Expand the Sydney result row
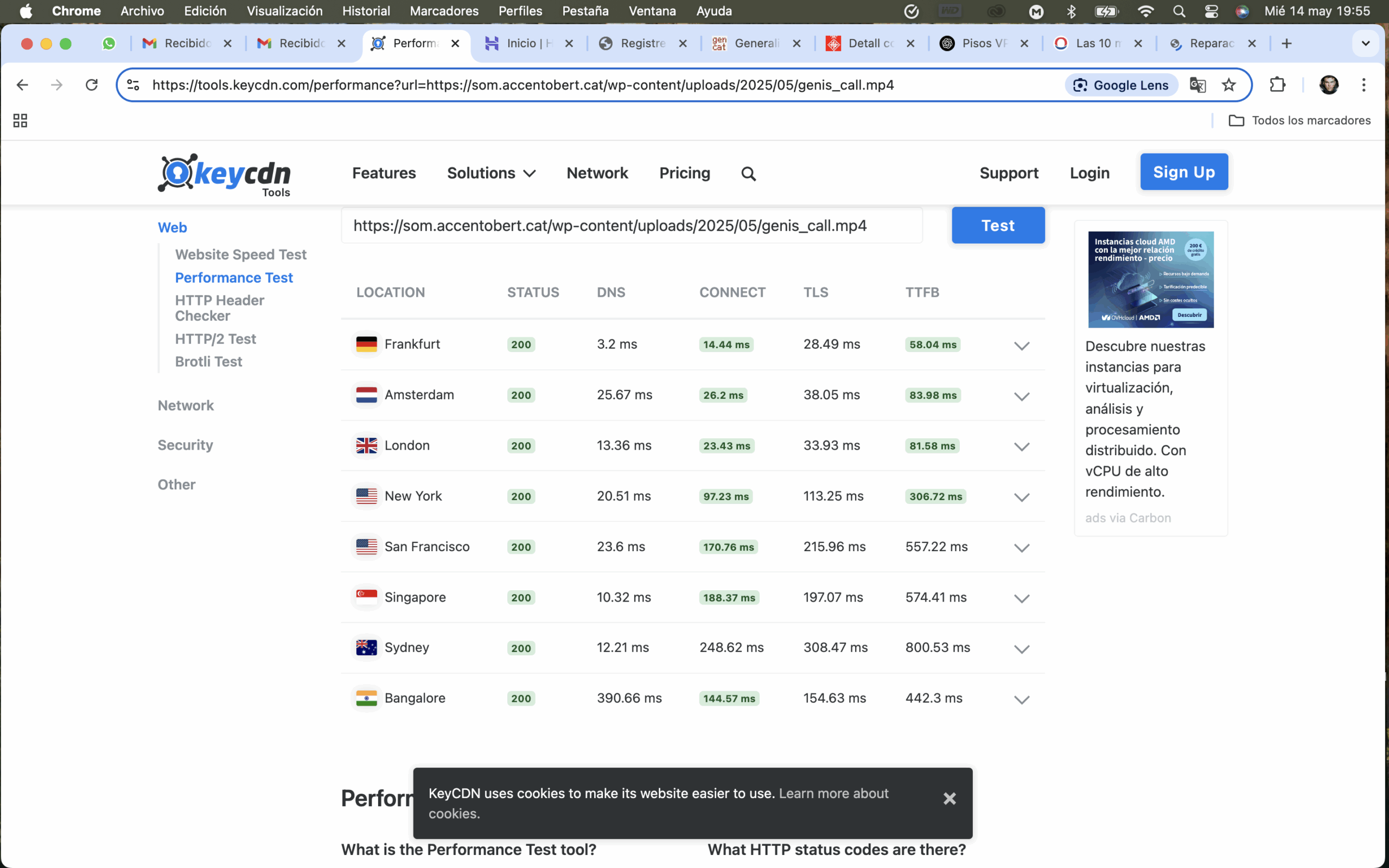Viewport: 1389px width, 868px height. [x=1022, y=649]
